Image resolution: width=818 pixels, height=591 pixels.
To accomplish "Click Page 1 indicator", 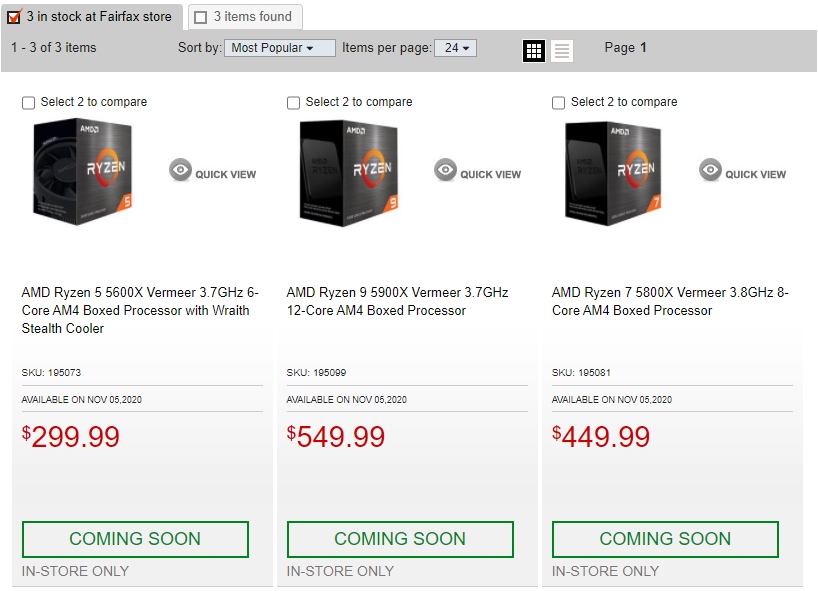I will 625,47.
